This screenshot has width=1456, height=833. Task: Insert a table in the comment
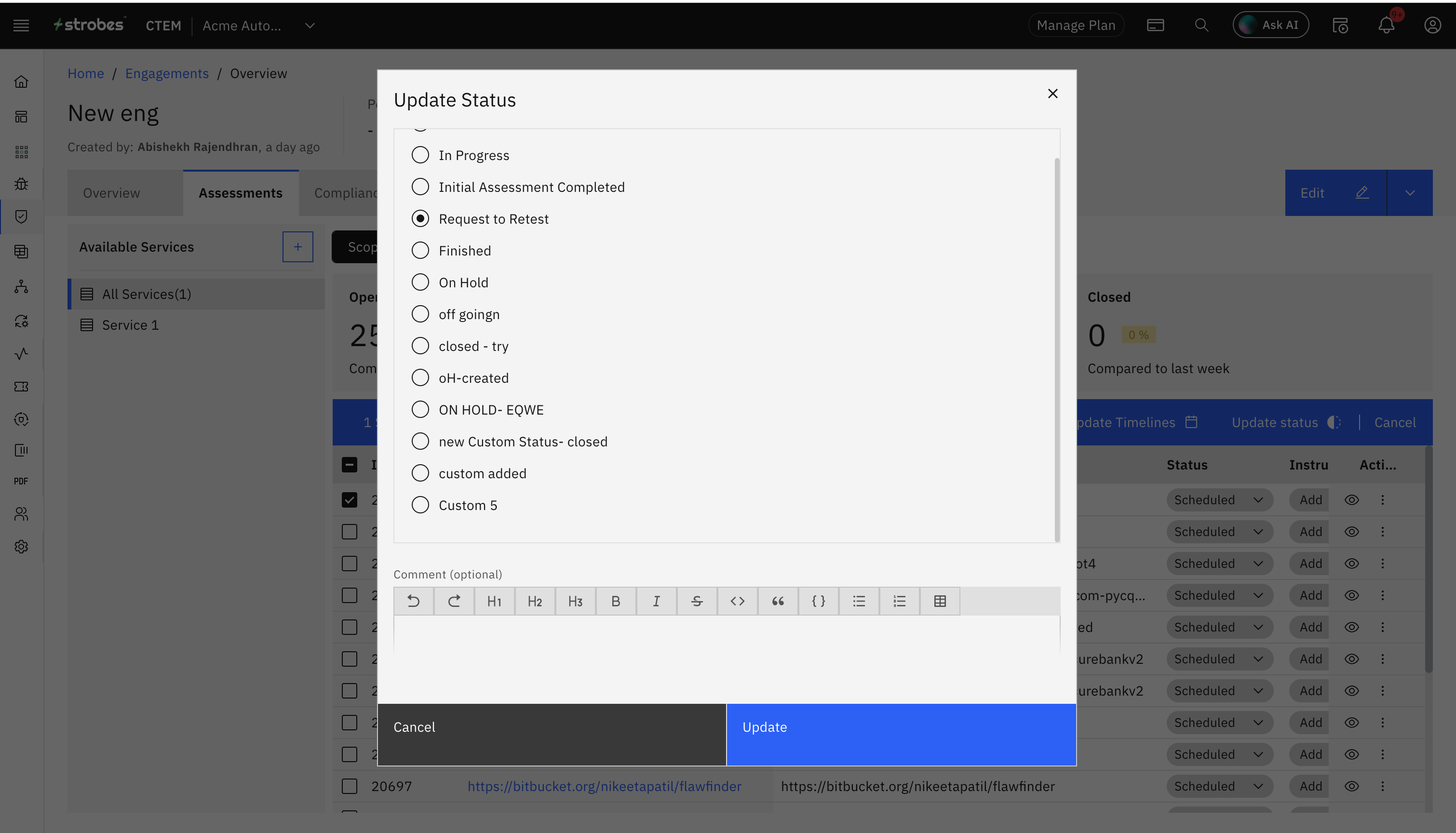pos(939,601)
